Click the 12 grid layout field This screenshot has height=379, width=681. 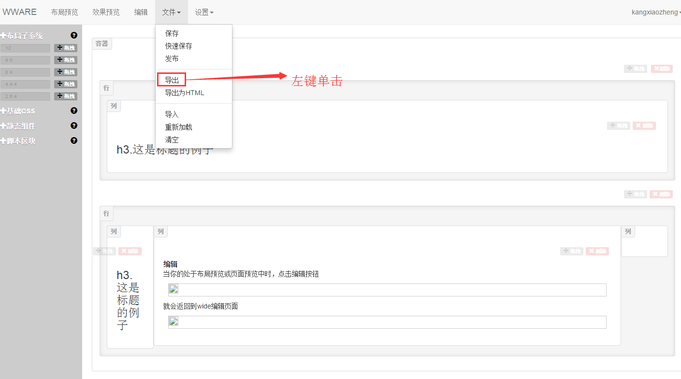[26, 48]
